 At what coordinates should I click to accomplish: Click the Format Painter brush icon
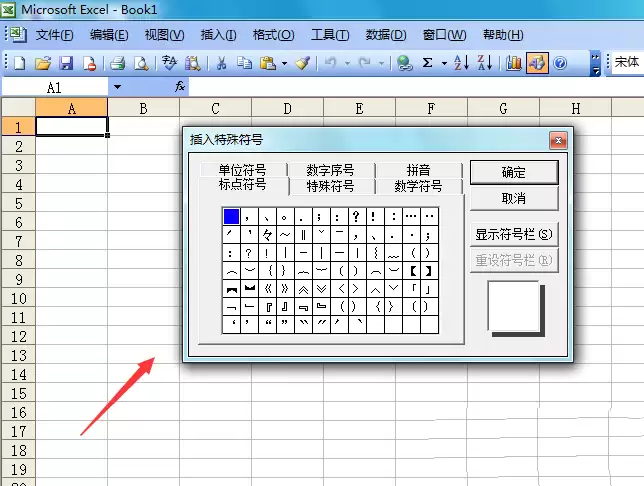pyautogui.click(x=303, y=63)
